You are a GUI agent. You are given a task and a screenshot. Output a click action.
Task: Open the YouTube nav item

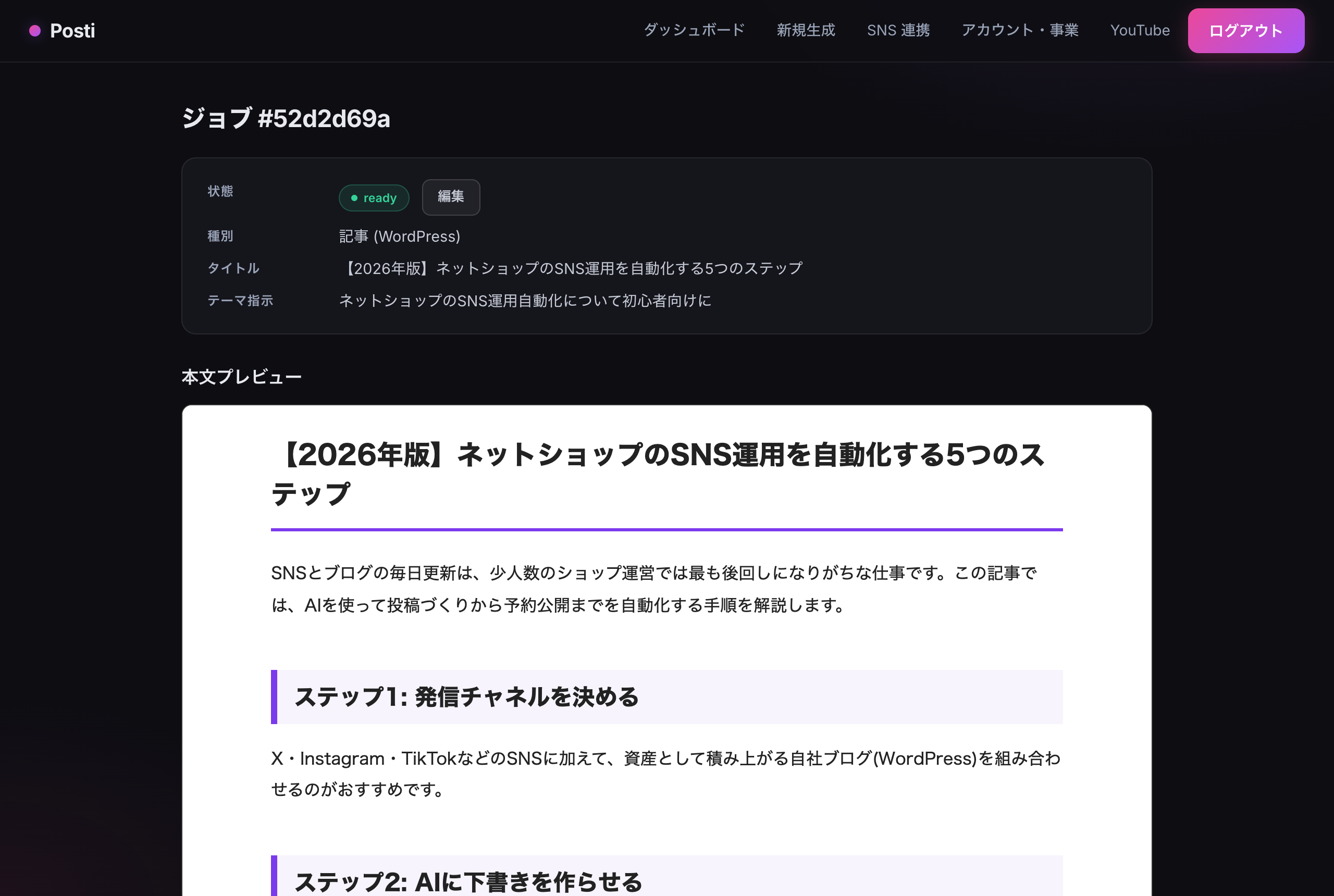coord(1140,30)
